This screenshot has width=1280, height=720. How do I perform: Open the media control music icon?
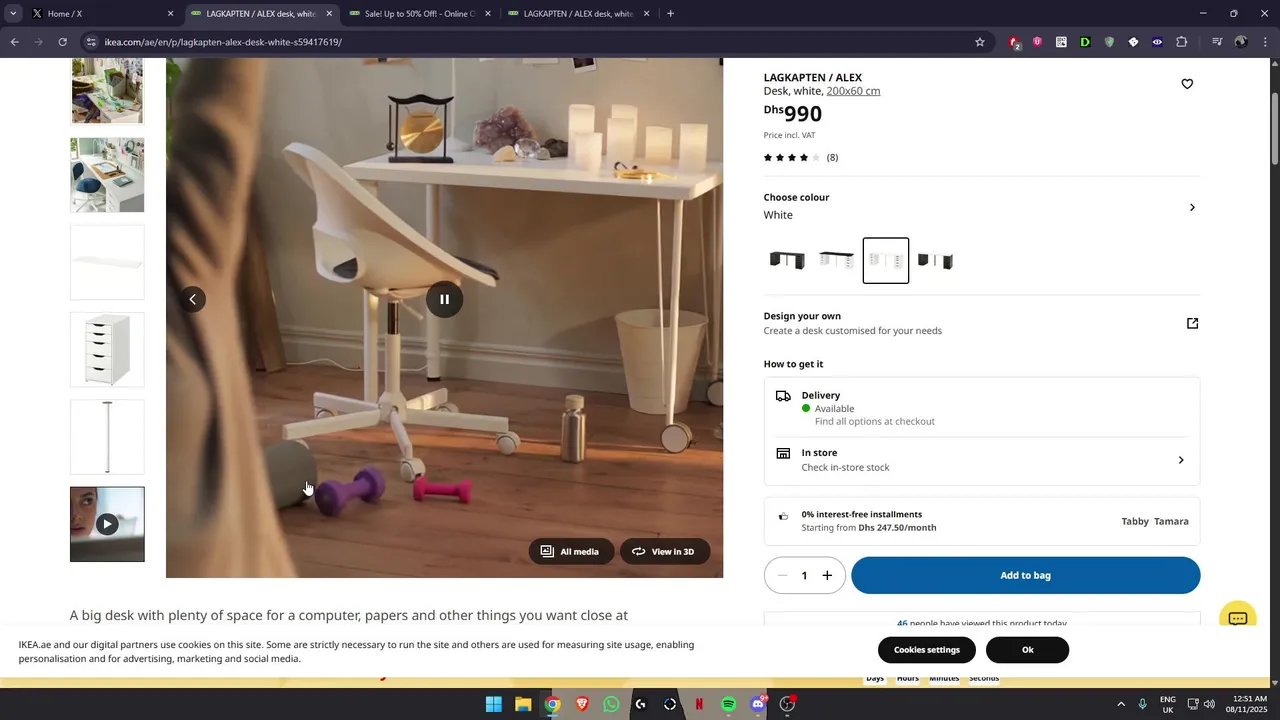point(1217,42)
